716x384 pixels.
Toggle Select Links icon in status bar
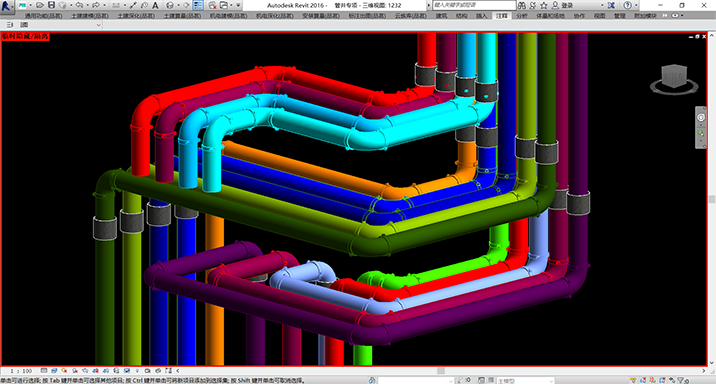click(x=633, y=380)
